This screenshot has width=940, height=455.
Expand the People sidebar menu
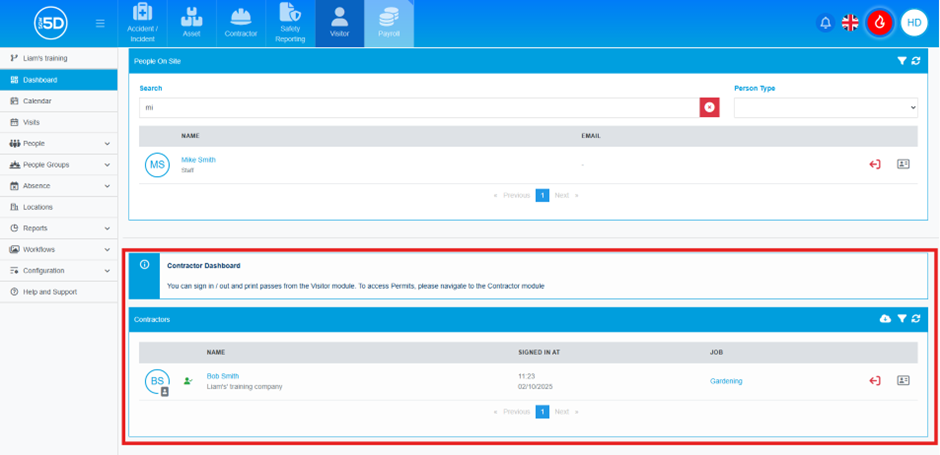pos(58,144)
